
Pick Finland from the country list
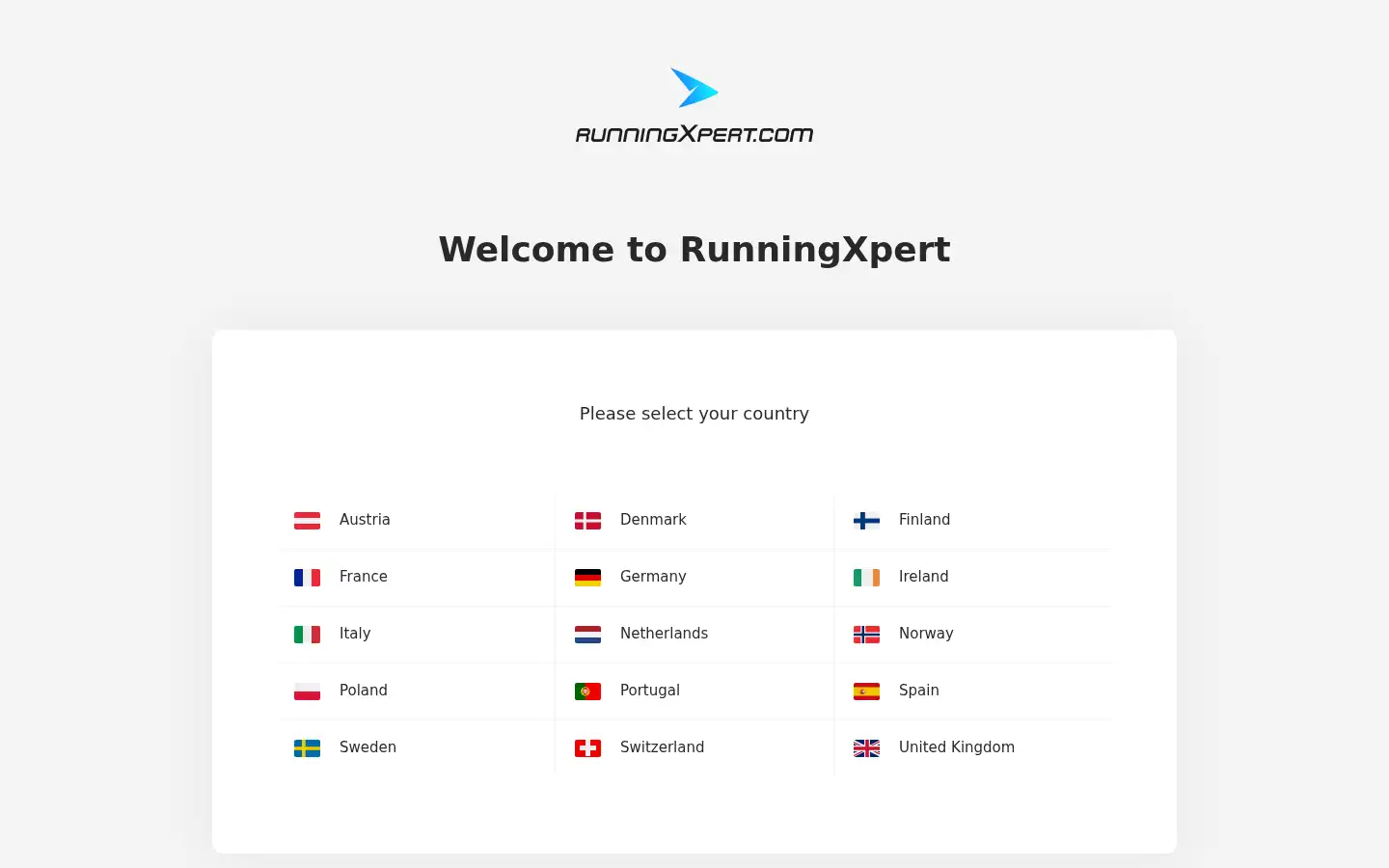click(924, 520)
